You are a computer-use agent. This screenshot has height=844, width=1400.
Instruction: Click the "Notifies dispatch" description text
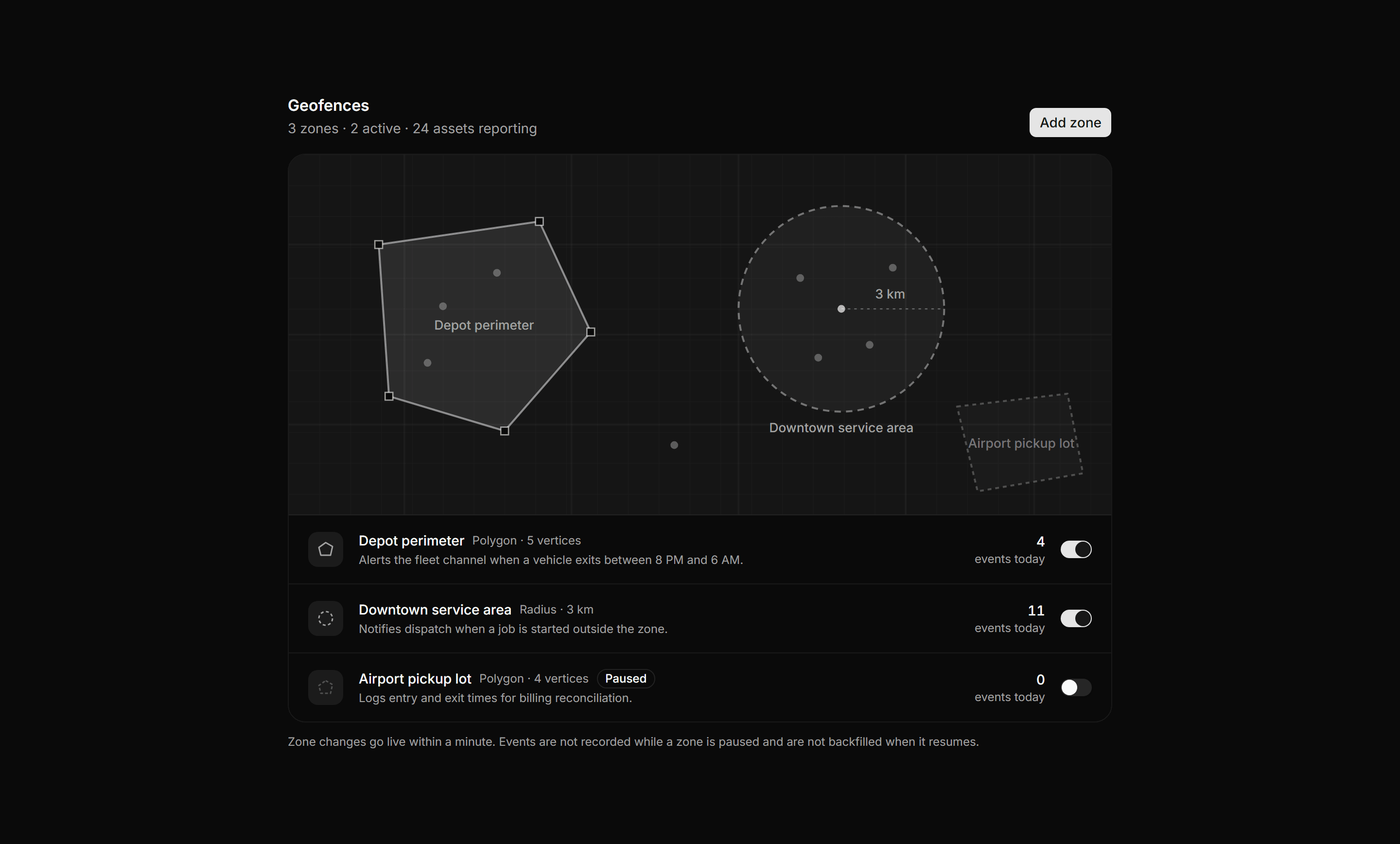[513, 629]
